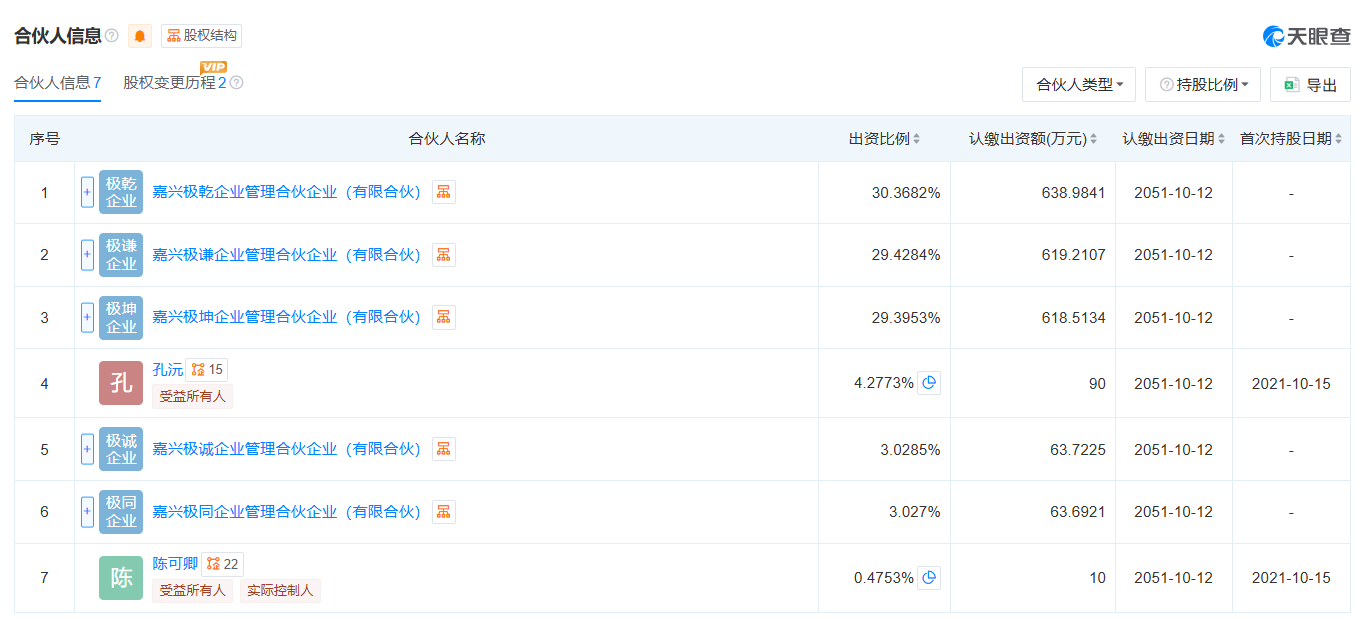1361x619 pixels.
Task: Click the 导出 export button
Action: click(x=1310, y=85)
